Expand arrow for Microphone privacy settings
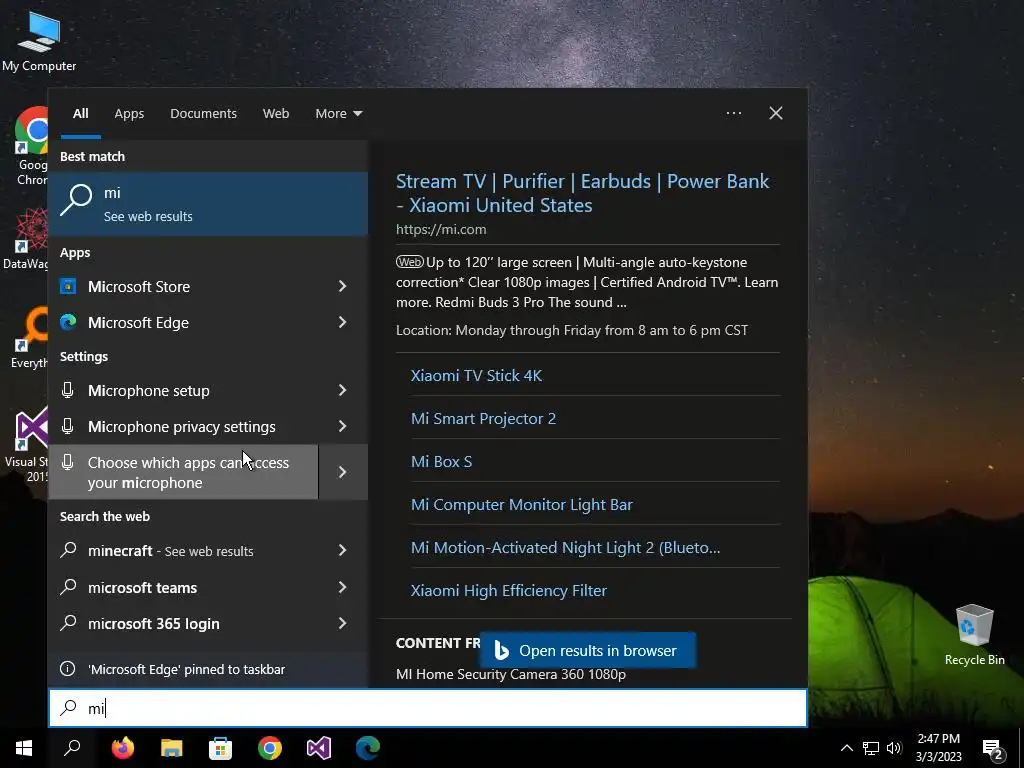This screenshot has height=768, width=1024. coord(343,426)
